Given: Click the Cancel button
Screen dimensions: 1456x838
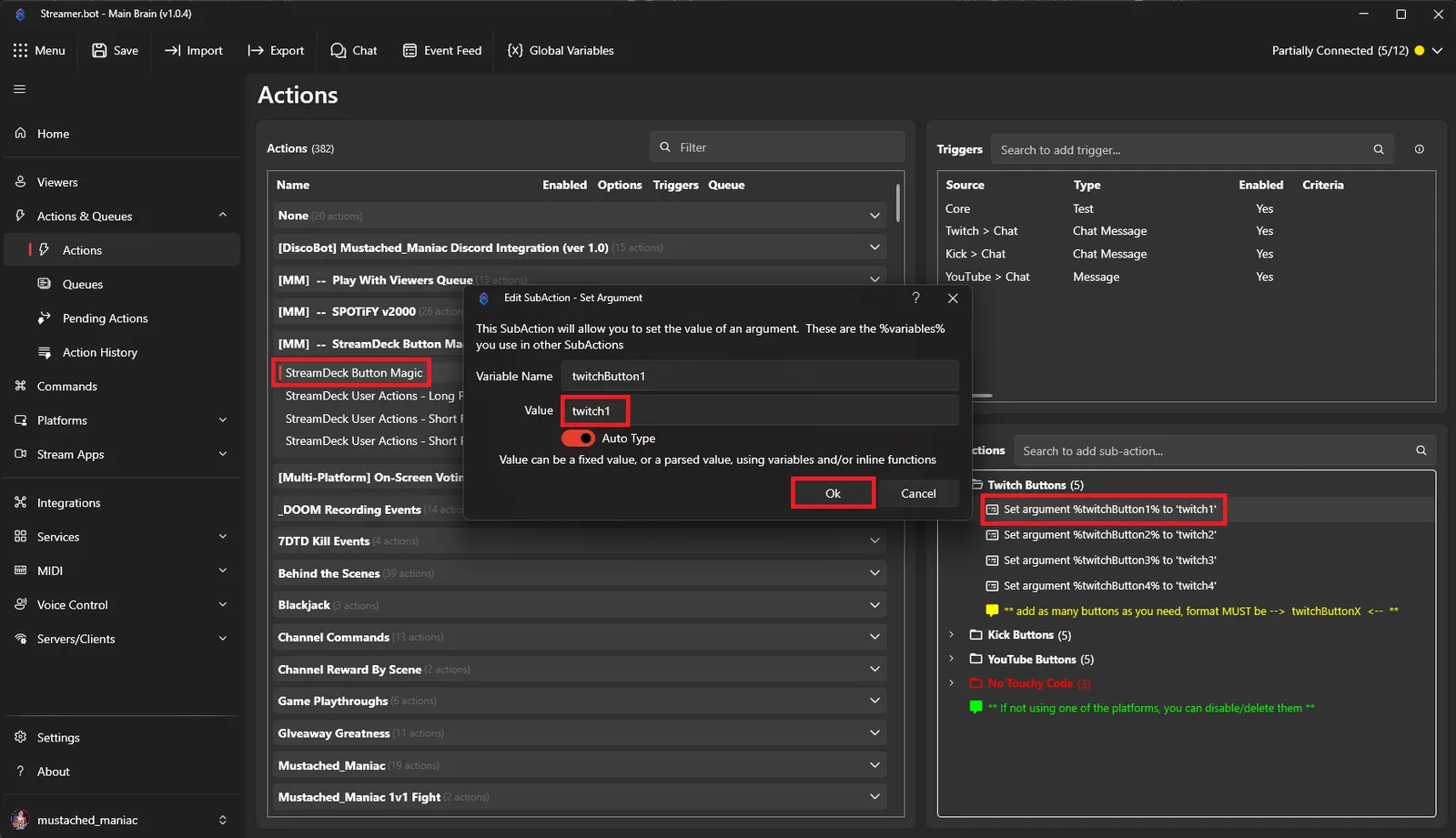Looking at the screenshot, I should pyautogui.click(x=918, y=493).
